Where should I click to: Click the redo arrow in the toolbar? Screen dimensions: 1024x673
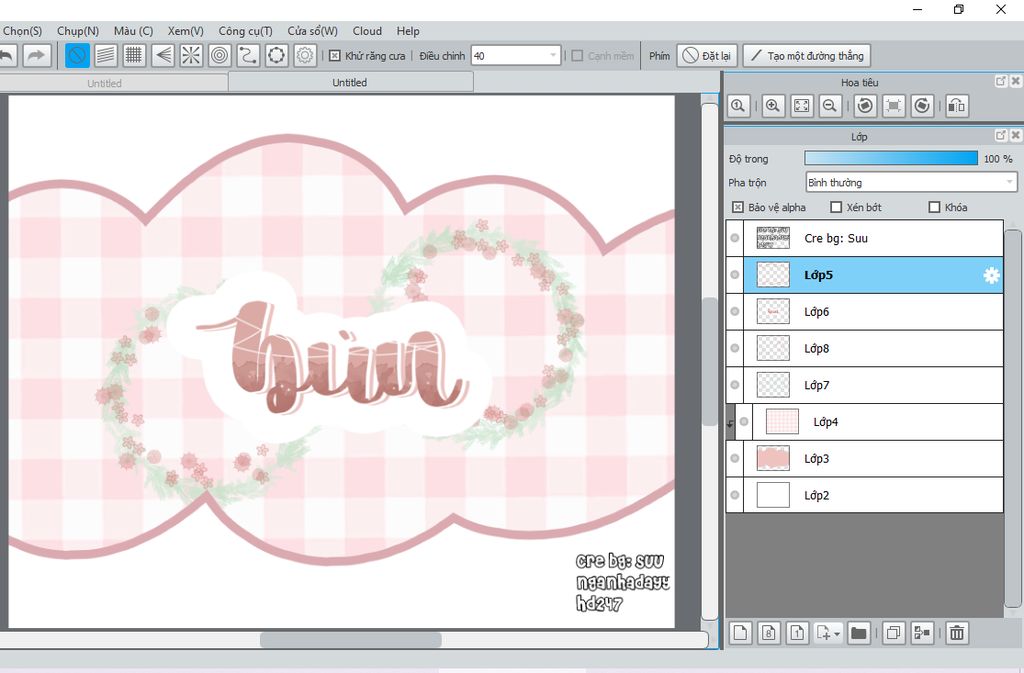(37, 56)
